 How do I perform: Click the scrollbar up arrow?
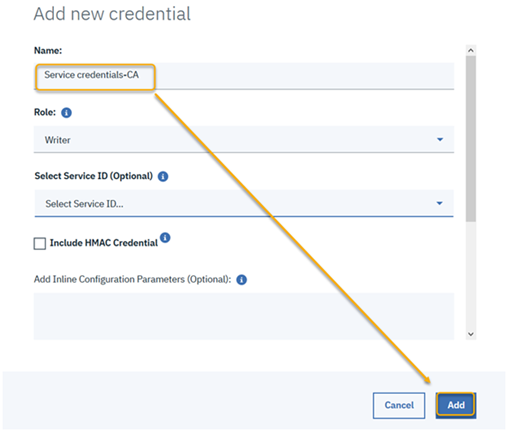point(471,50)
